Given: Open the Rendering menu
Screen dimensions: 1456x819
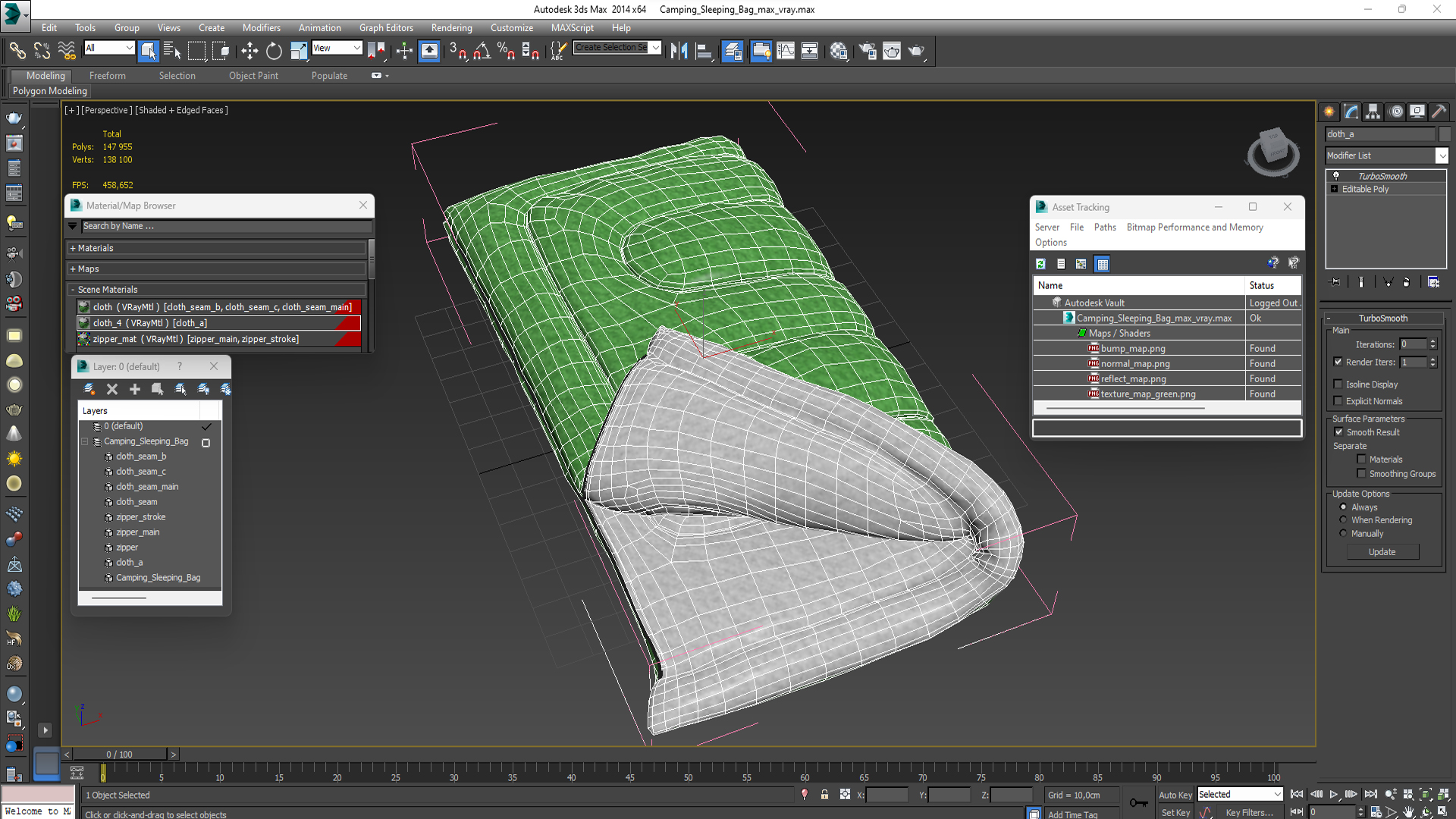Looking at the screenshot, I should [x=451, y=27].
